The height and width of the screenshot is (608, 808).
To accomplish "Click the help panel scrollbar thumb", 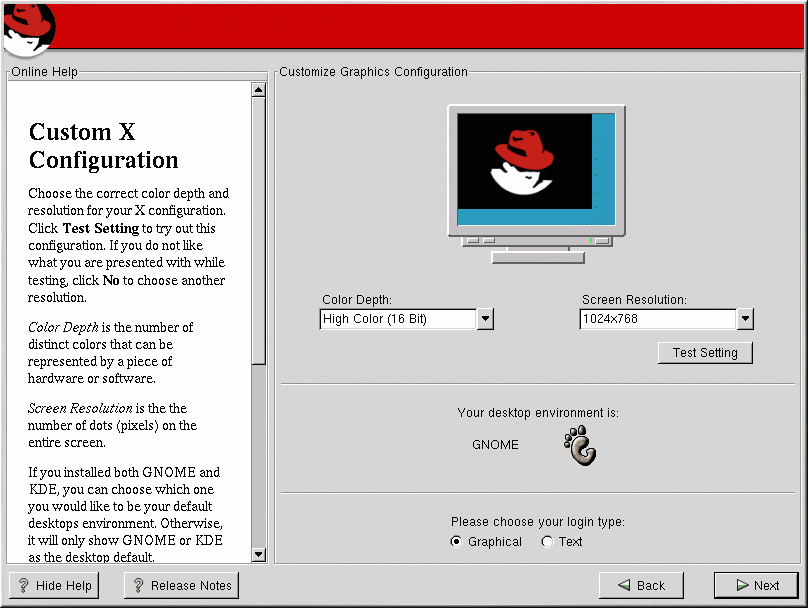I will pyautogui.click(x=259, y=230).
